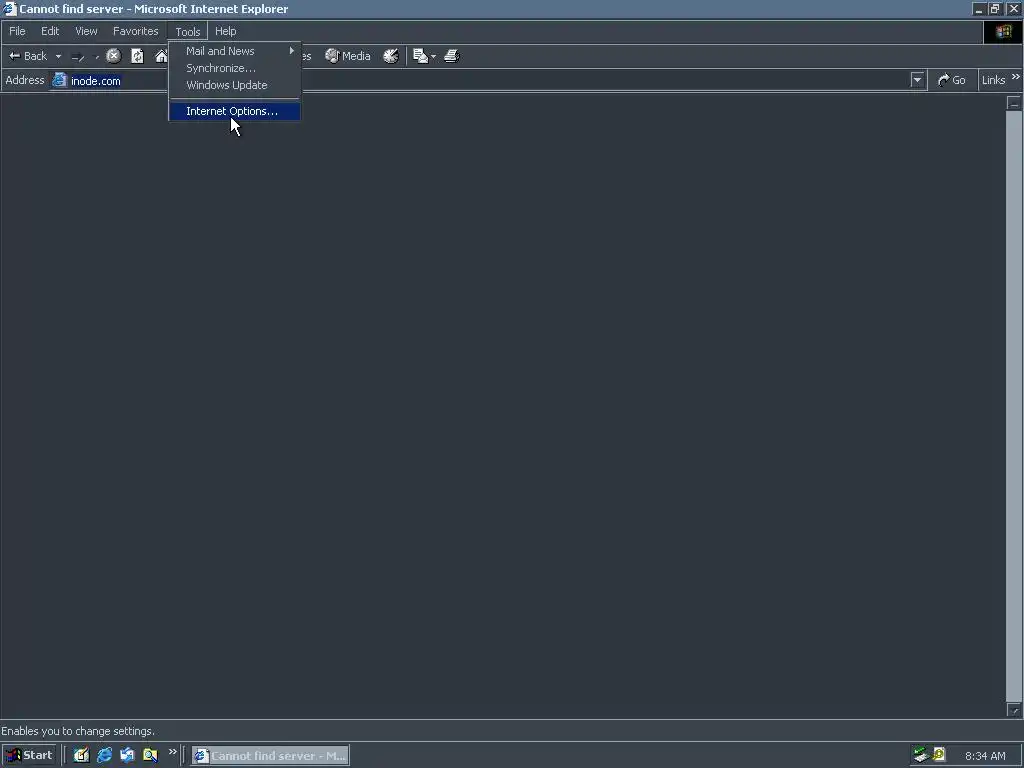Click the vertical scrollbar down arrow
Screen dimensions: 1024x768
[1014, 710]
